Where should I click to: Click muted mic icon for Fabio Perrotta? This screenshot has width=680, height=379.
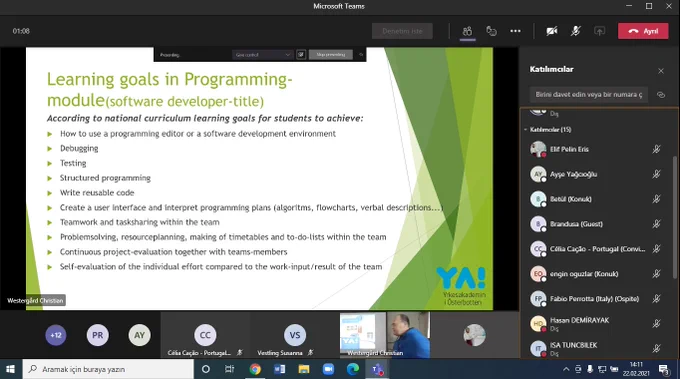(x=656, y=299)
